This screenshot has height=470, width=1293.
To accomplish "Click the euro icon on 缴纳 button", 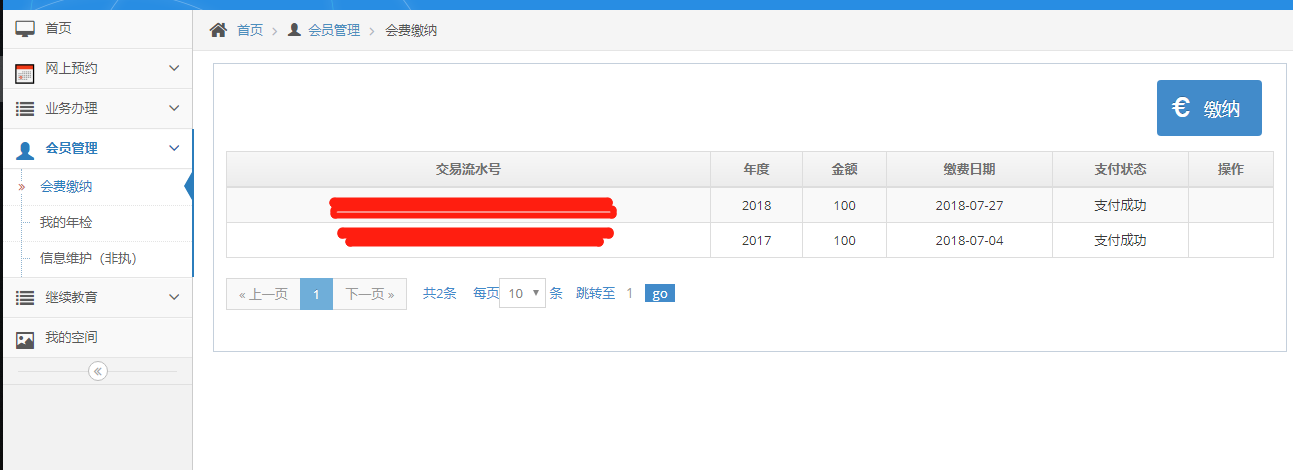I will 1181,108.
